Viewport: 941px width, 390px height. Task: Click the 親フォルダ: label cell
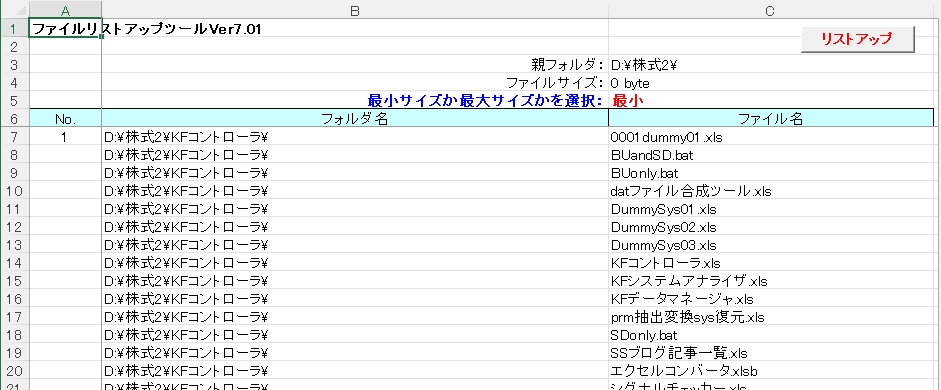[x=567, y=64]
